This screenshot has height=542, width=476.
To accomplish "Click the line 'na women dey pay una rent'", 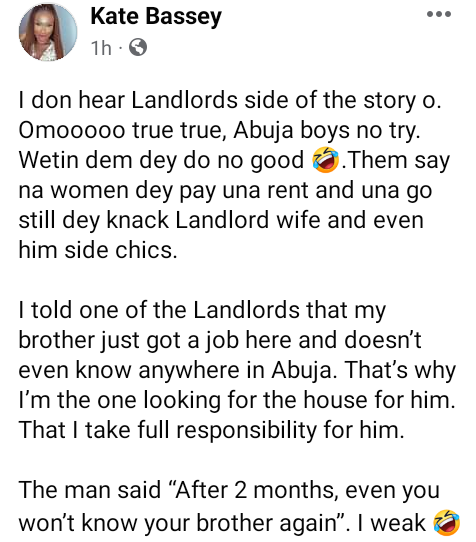I will [x=225, y=191].
